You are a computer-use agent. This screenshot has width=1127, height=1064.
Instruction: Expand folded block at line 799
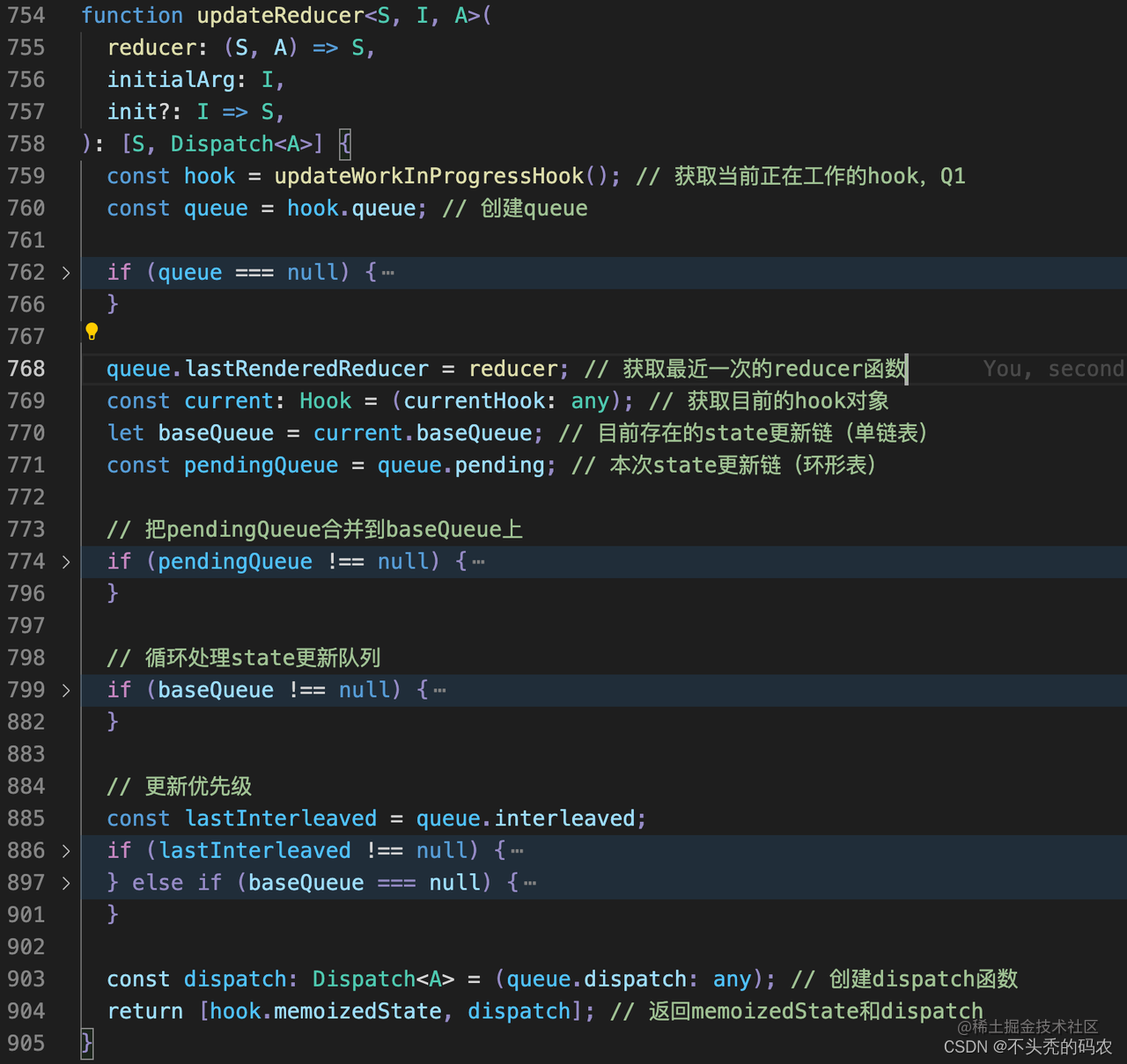tap(66, 690)
